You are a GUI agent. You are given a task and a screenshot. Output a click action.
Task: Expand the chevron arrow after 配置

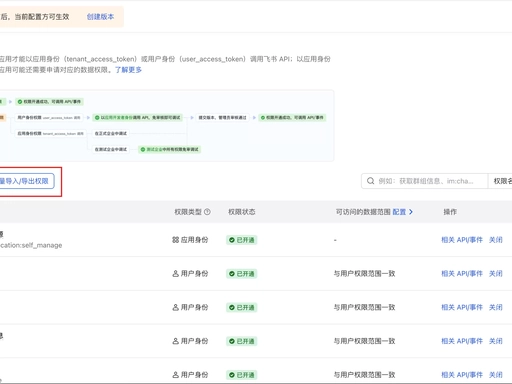[411, 212]
